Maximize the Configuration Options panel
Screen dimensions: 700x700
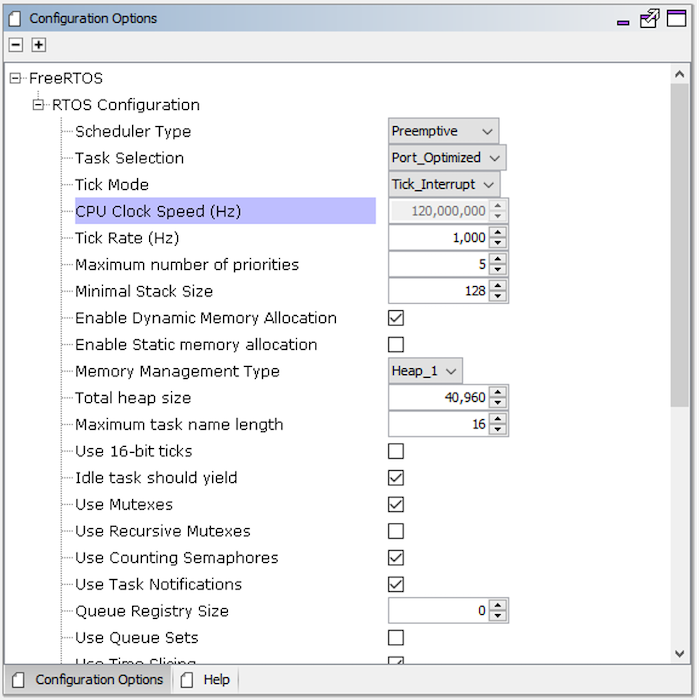[676, 18]
